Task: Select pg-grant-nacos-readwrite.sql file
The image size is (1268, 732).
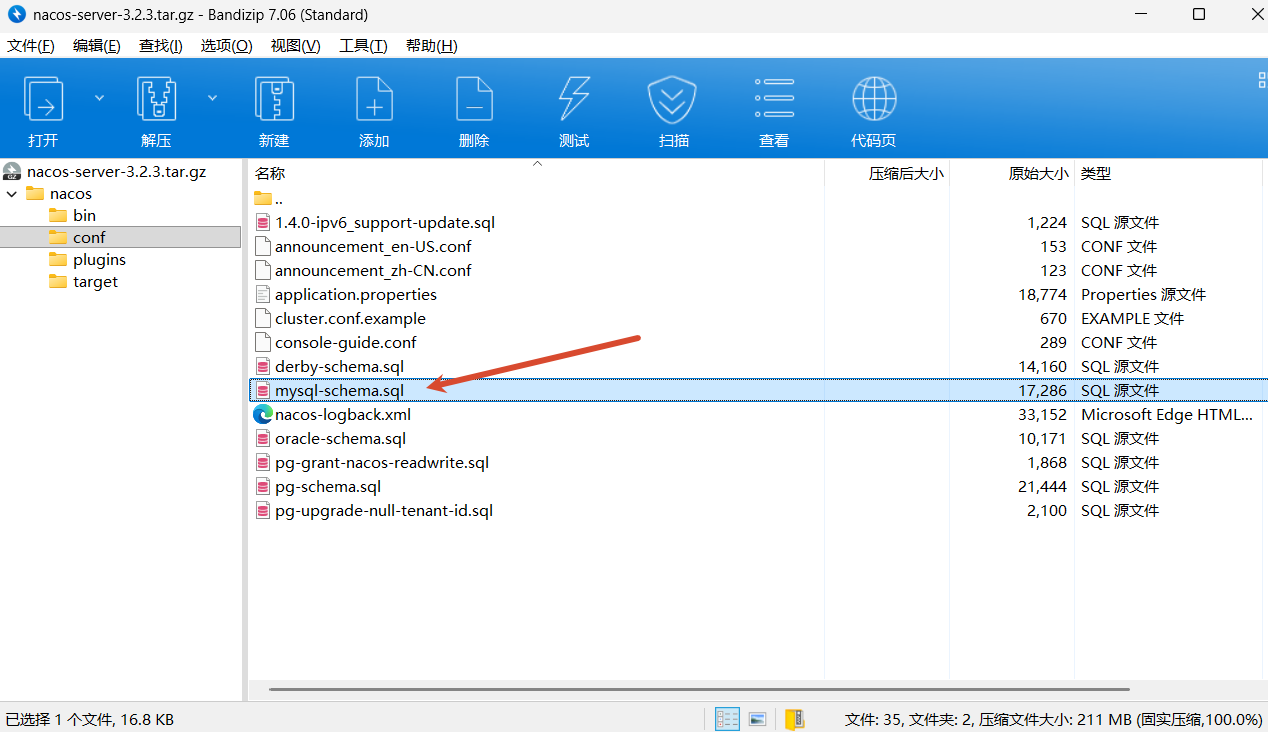Action: [381, 462]
